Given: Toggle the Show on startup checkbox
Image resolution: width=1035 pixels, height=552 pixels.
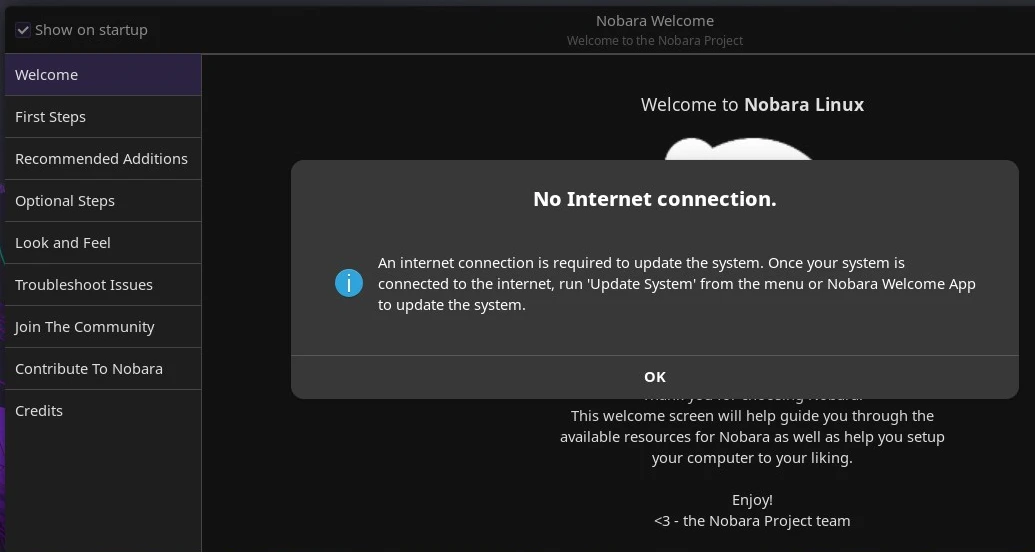Looking at the screenshot, I should point(23,30).
